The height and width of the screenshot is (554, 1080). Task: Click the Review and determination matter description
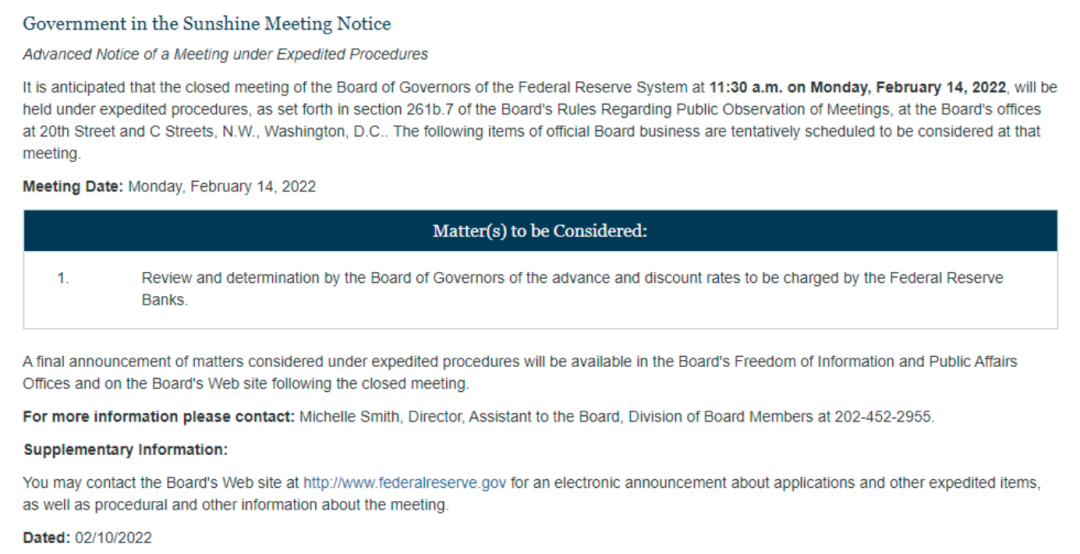pyautogui.click(x=572, y=278)
